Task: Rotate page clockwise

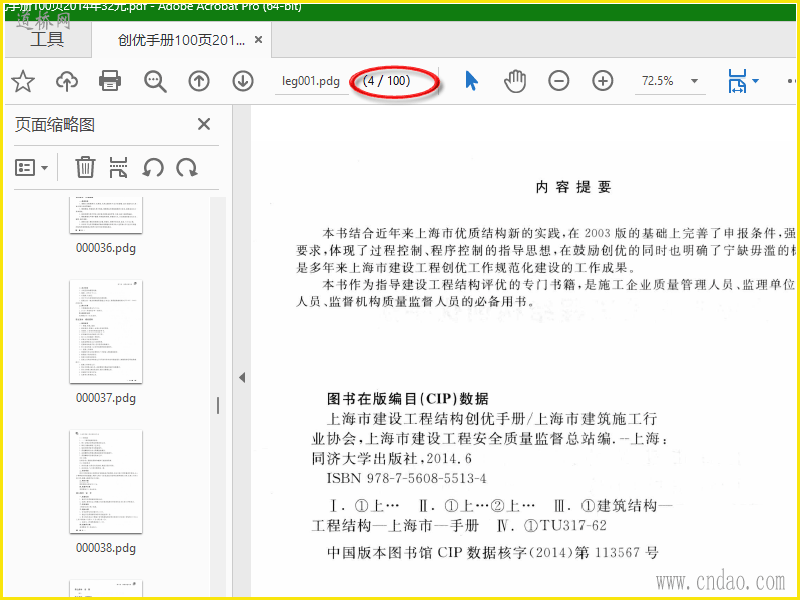Action: pyautogui.click(x=187, y=167)
